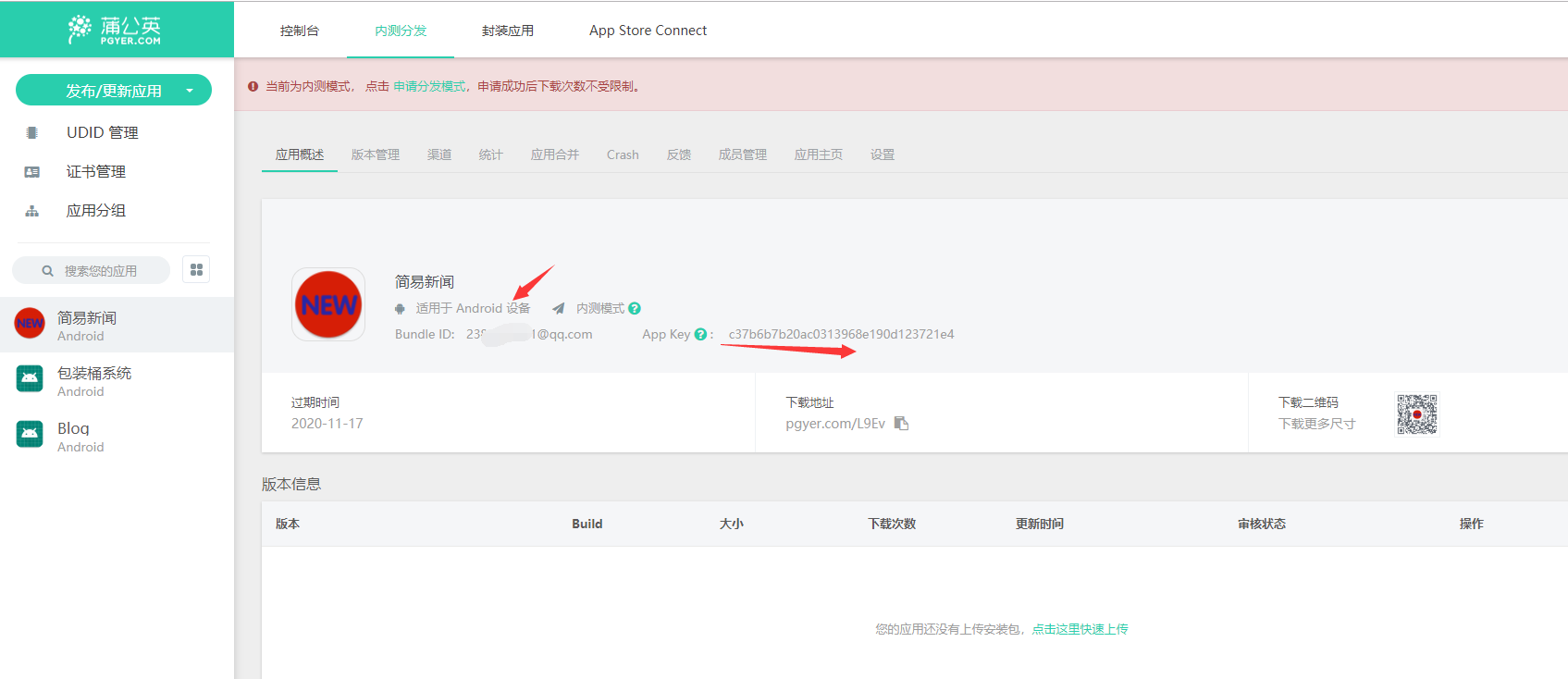The image size is (1568, 679).
Task: Switch to the 内测分发 tab
Action: pyautogui.click(x=401, y=31)
